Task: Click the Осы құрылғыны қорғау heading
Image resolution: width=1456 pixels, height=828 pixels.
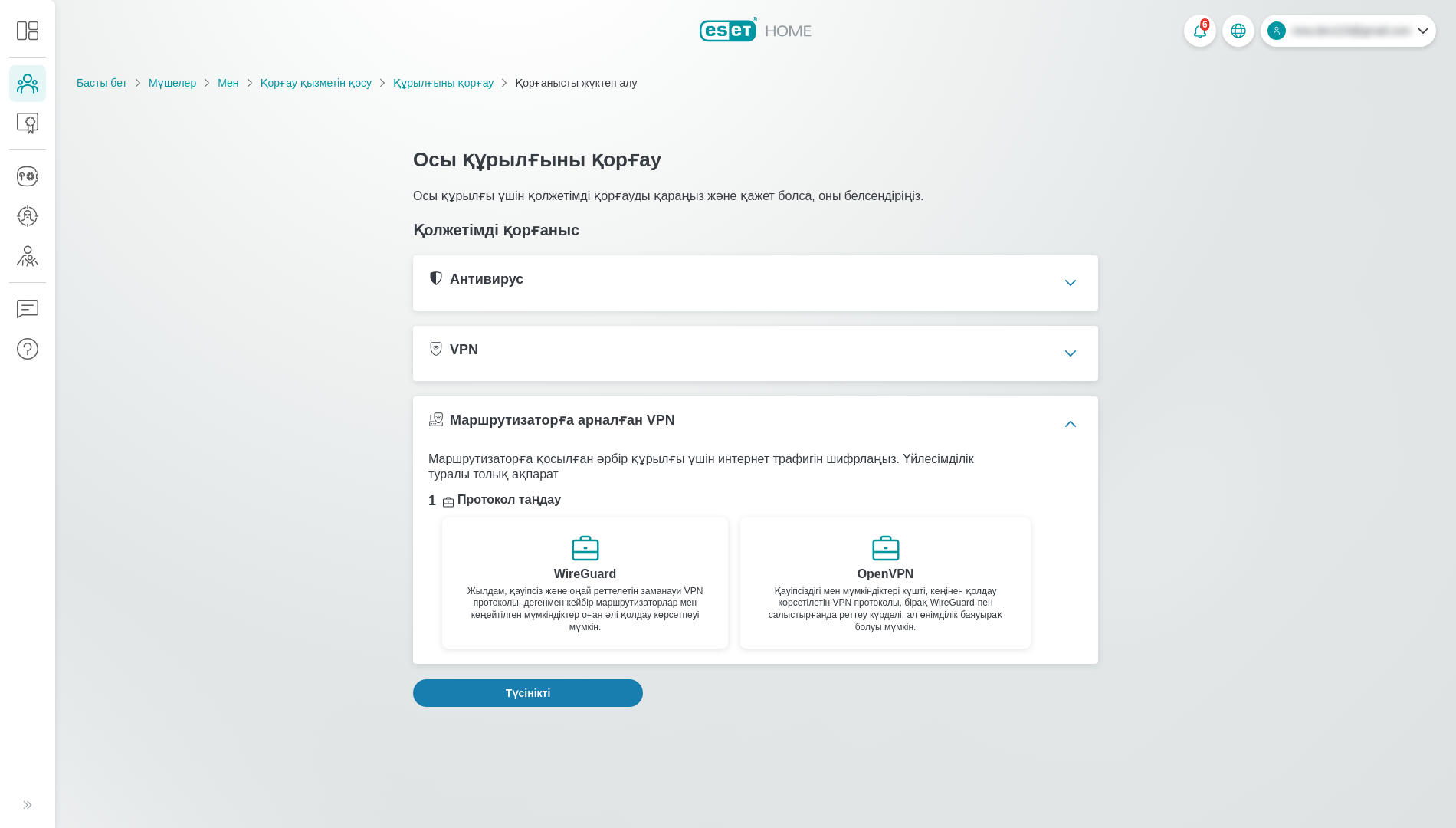Action: (x=537, y=159)
